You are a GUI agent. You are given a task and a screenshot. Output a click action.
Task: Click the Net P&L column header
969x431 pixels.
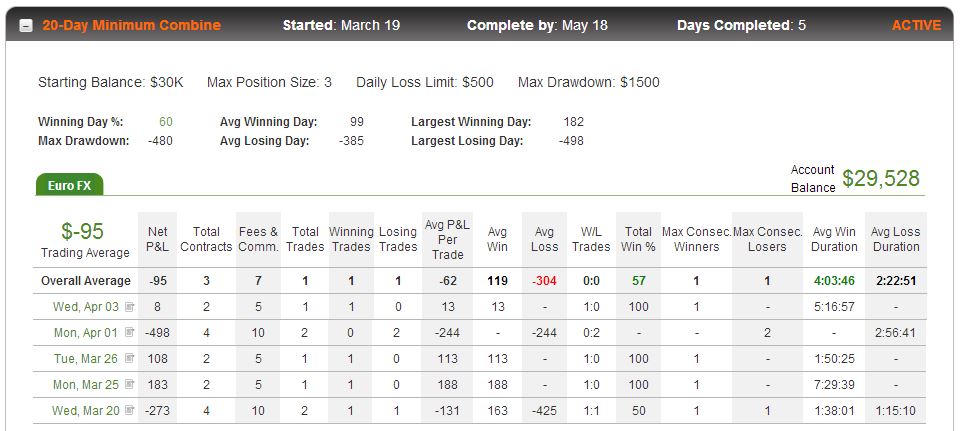[158, 239]
